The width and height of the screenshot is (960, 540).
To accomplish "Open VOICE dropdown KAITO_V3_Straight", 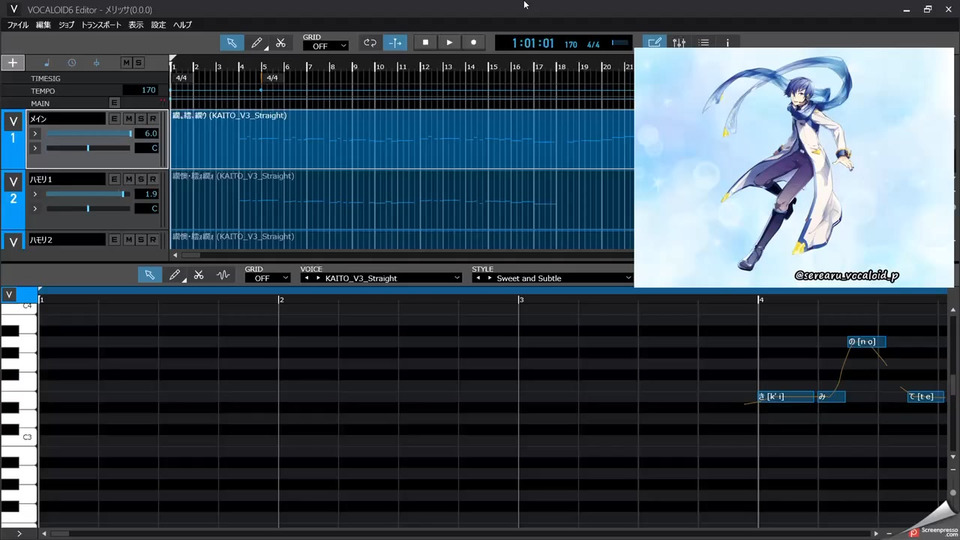I will (381, 278).
